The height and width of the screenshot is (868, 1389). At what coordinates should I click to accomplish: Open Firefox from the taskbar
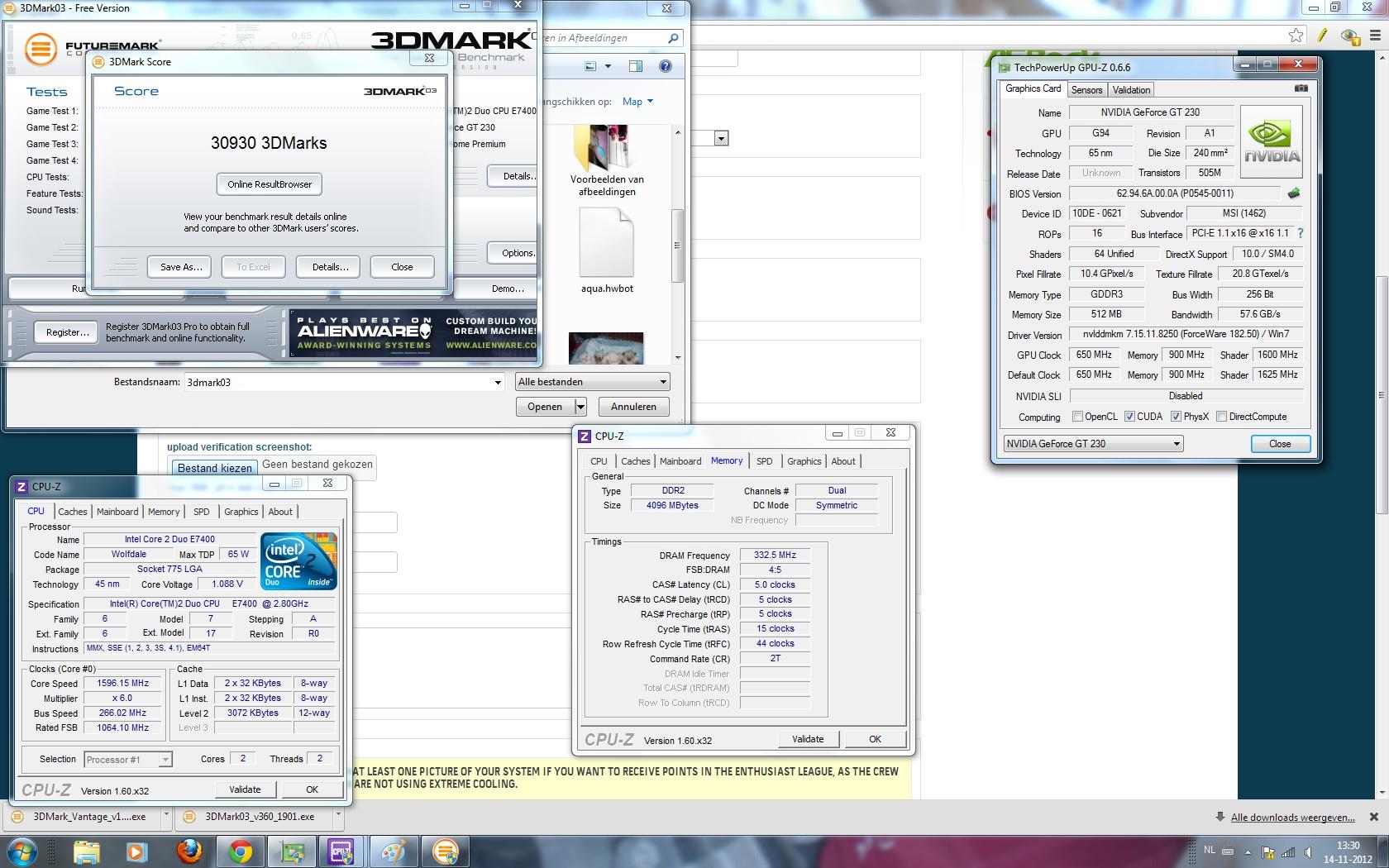189,851
